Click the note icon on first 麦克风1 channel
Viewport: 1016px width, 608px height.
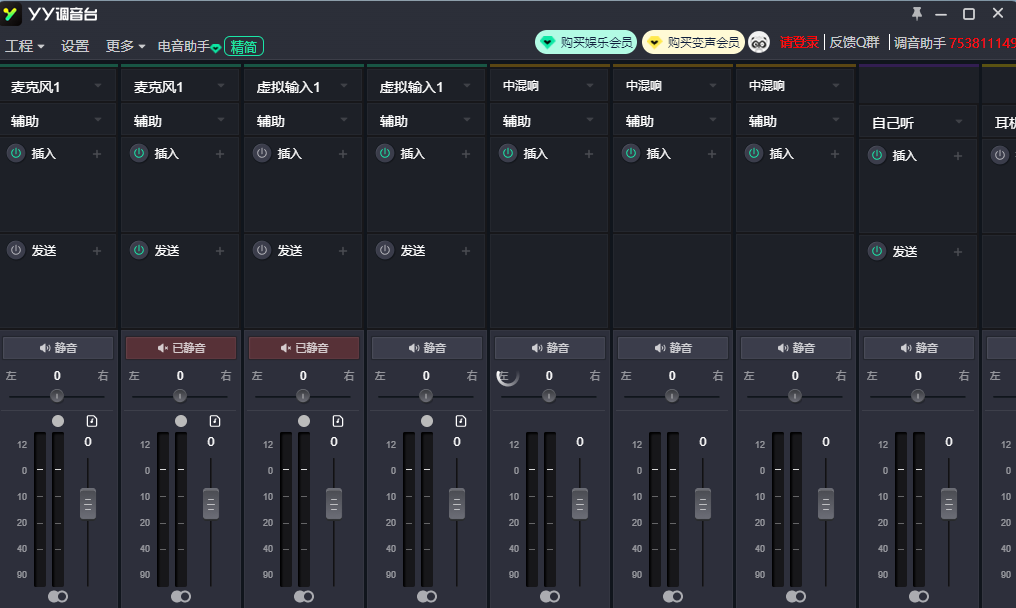(93, 421)
